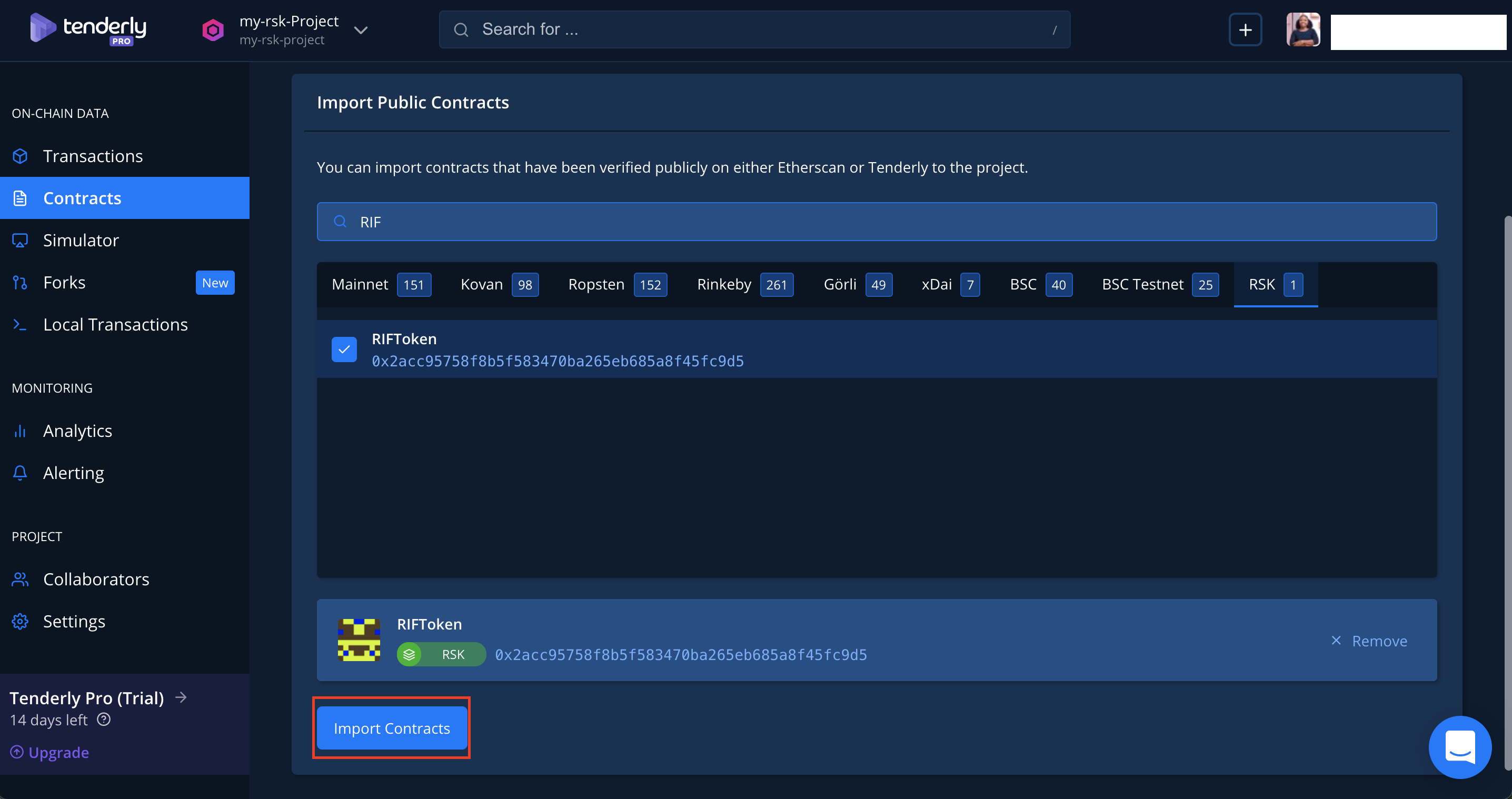
Task: Click the Settings gear icon
Action: (x=20, y=621)
